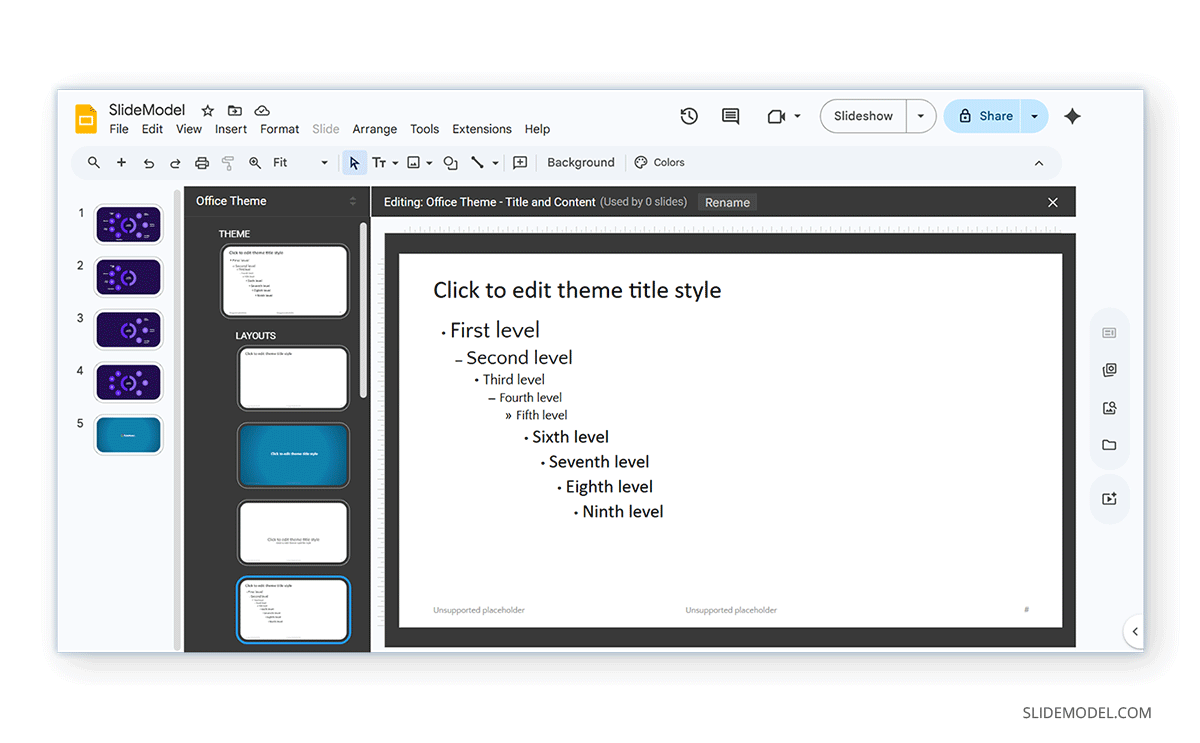This screenshot has width=1200, height=743.
Task: Open the File menu
Action: [x=119, y=129]
